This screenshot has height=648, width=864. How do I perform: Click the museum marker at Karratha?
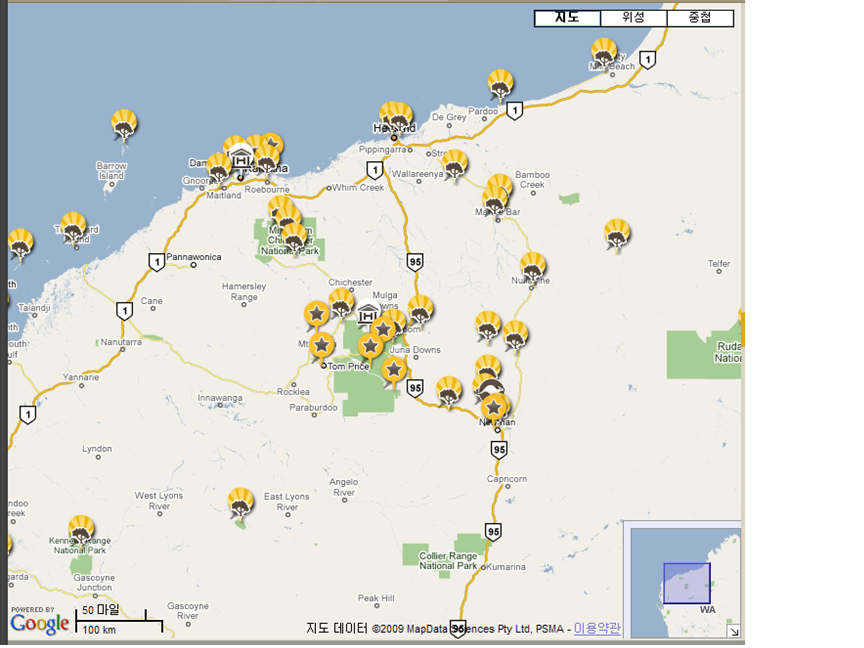coord(241,160)
